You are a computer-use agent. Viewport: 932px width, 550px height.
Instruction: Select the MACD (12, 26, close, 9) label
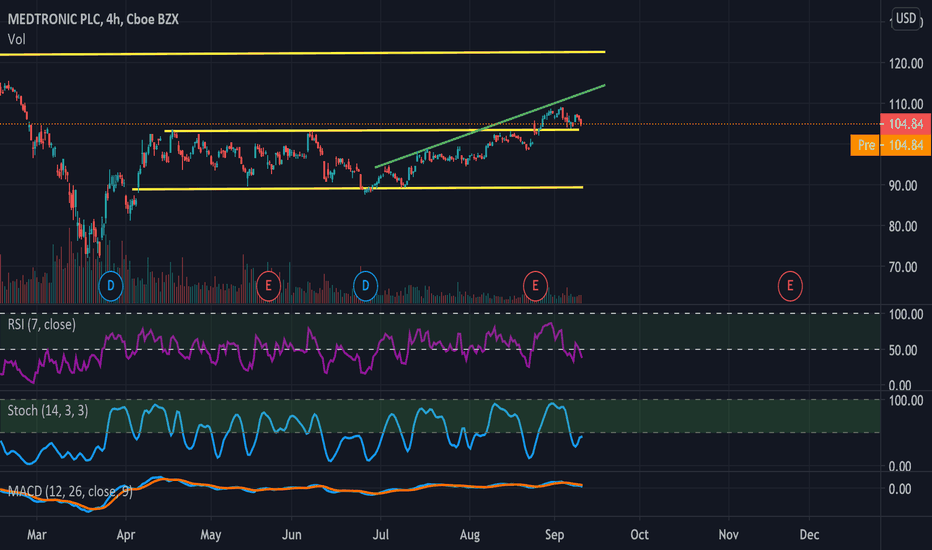pos(70,491)
